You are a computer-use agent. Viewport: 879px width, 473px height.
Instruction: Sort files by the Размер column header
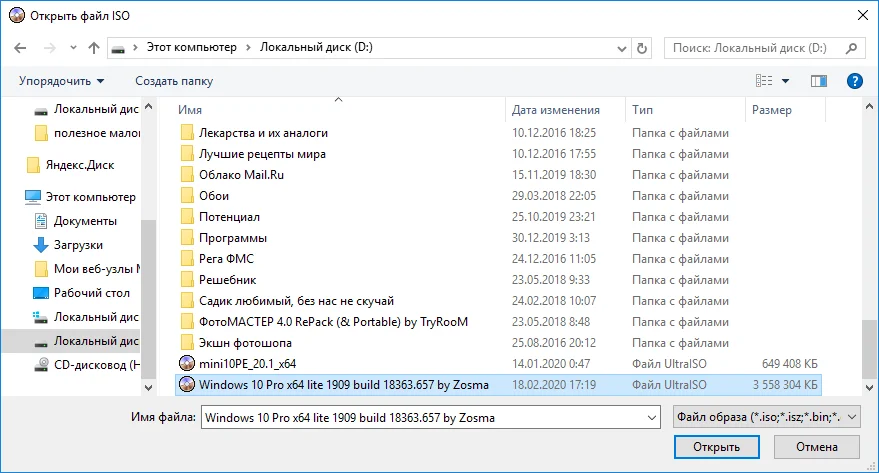[x=772, y=110]
